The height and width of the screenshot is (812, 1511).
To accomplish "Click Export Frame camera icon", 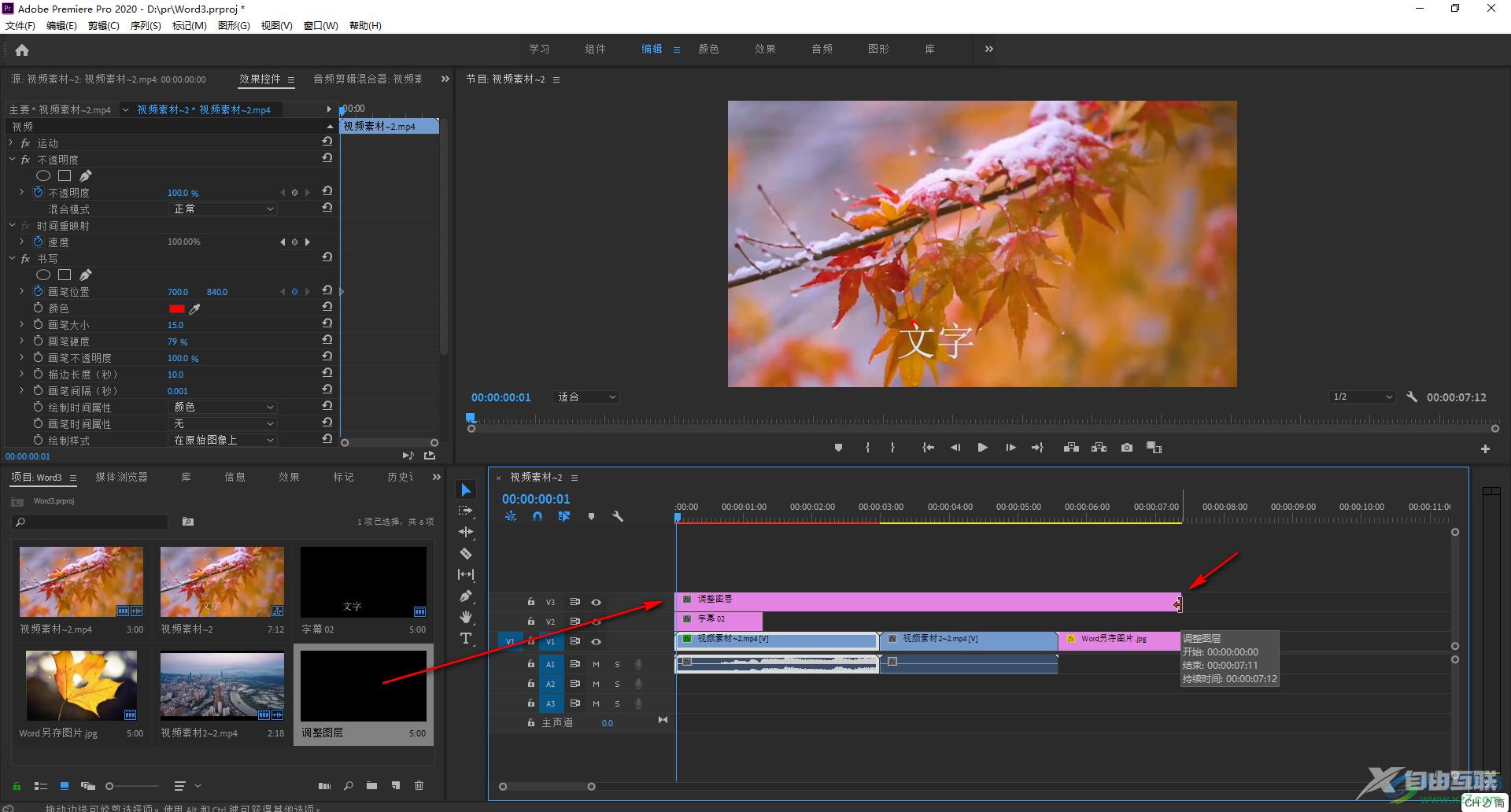I will point(1127,448).
